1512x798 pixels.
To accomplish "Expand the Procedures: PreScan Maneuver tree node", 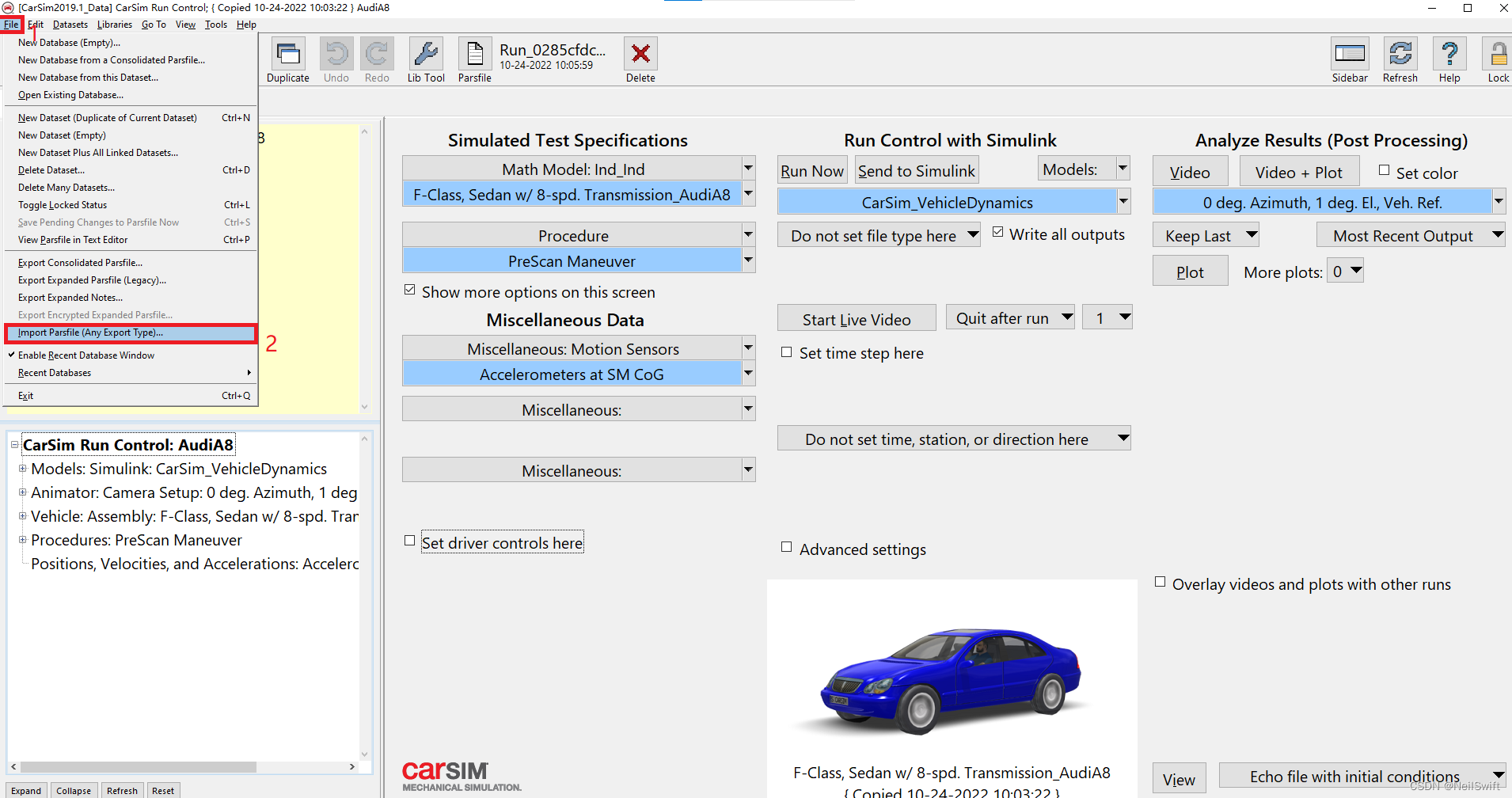I will coord(23,540).
